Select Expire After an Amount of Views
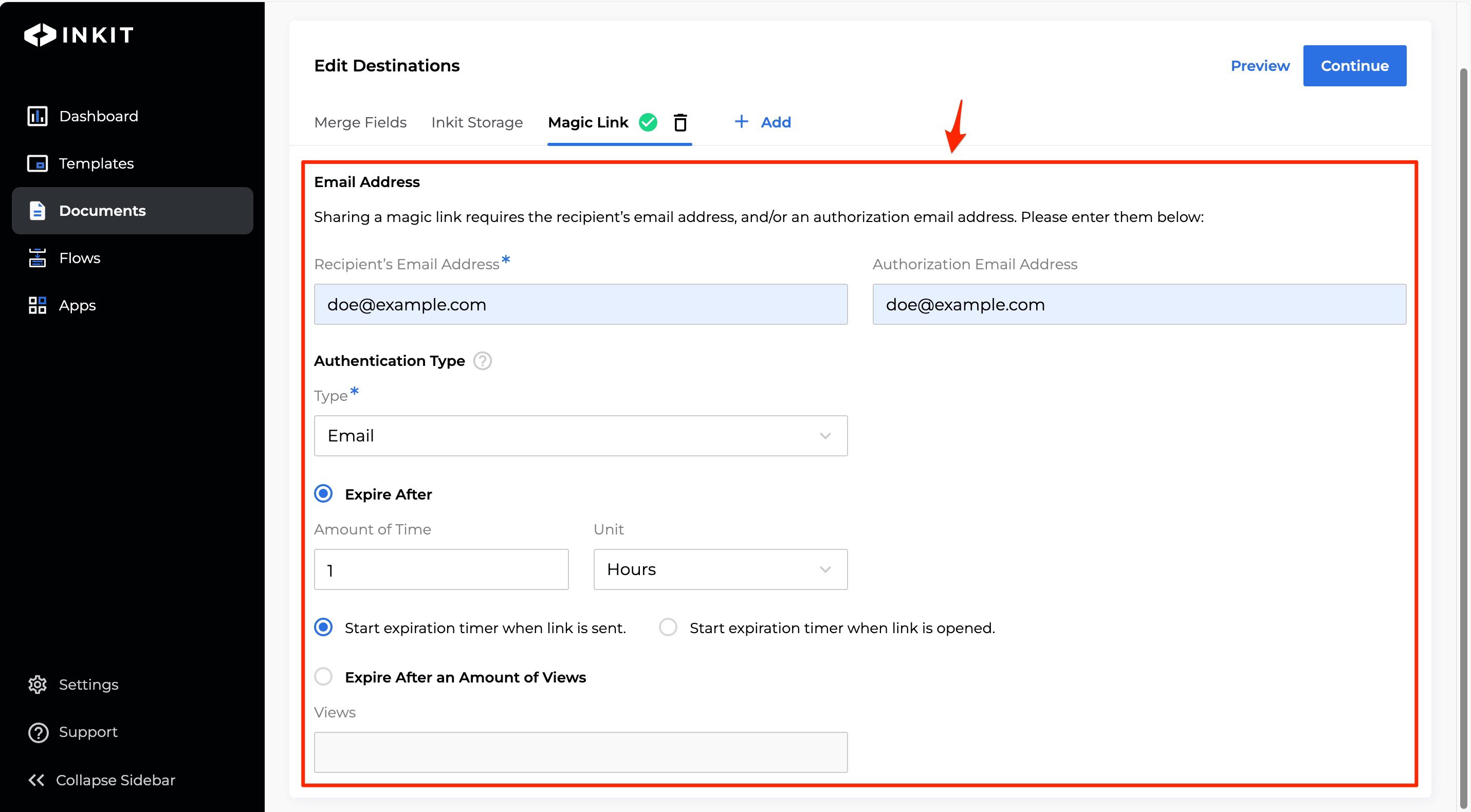 323,677
